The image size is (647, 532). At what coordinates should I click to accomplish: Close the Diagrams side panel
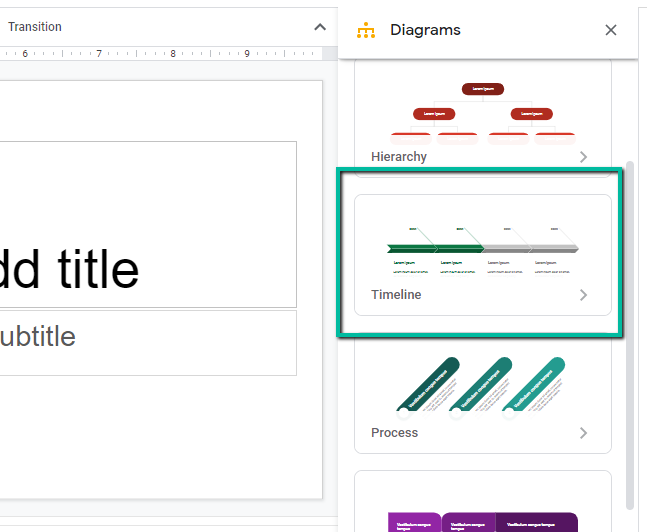tap(611, 30)
